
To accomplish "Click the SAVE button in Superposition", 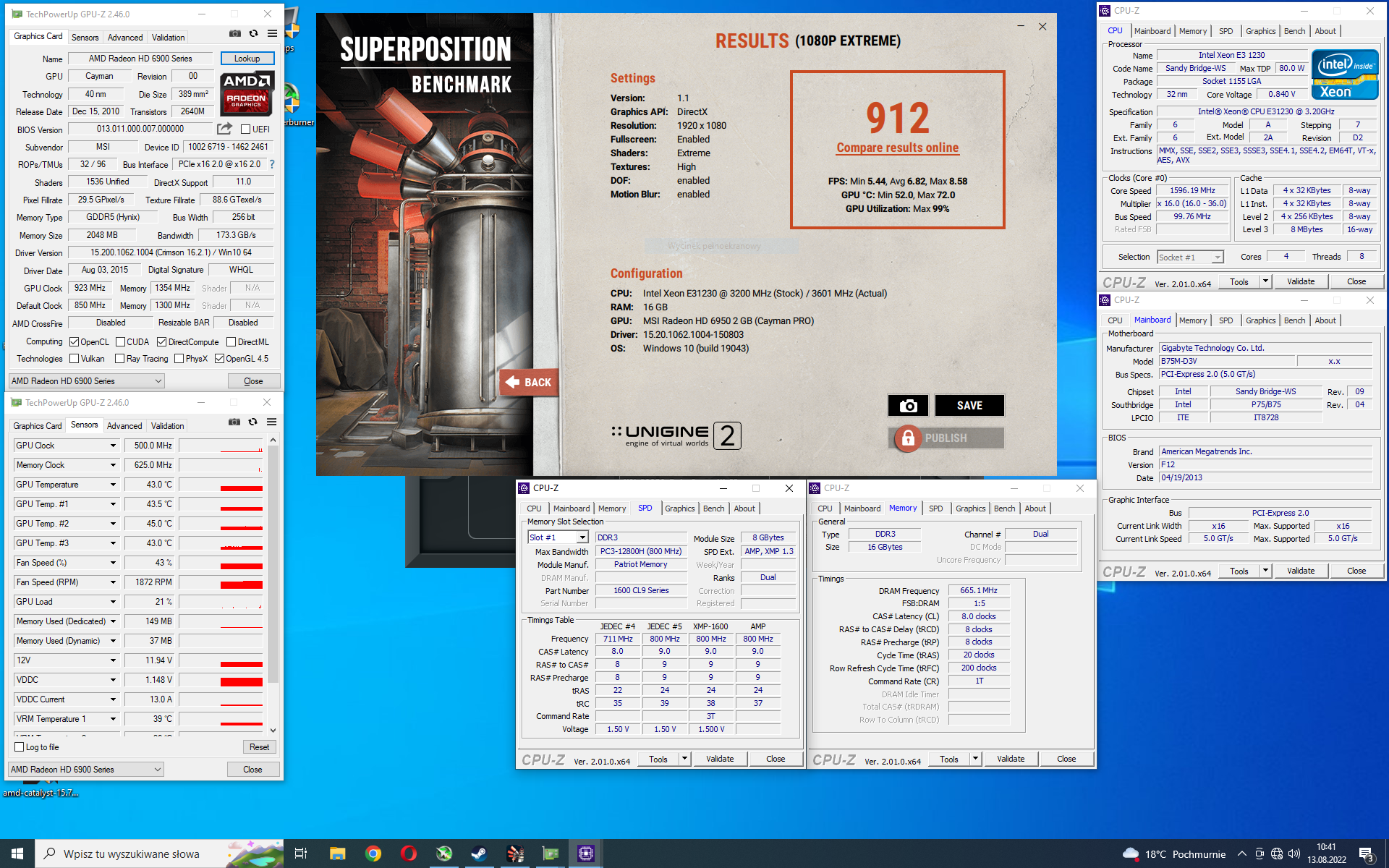I will (x=969, y=406).
